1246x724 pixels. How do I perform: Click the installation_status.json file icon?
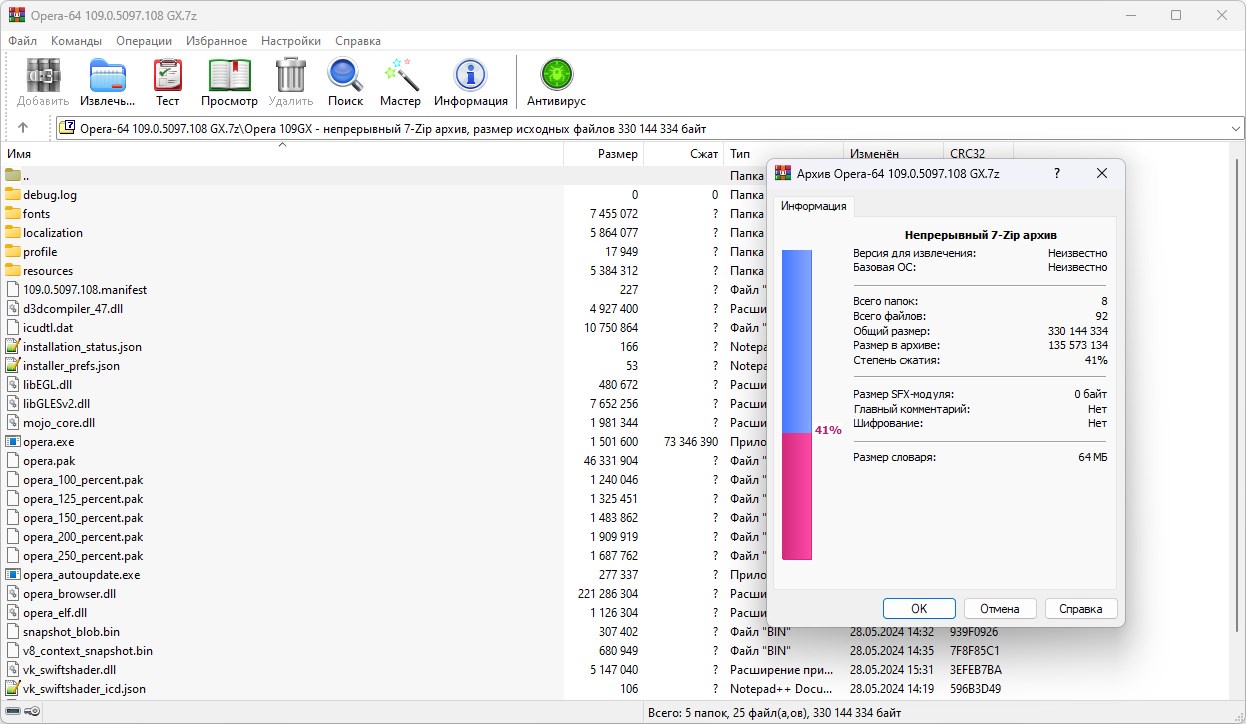[13, 346]
